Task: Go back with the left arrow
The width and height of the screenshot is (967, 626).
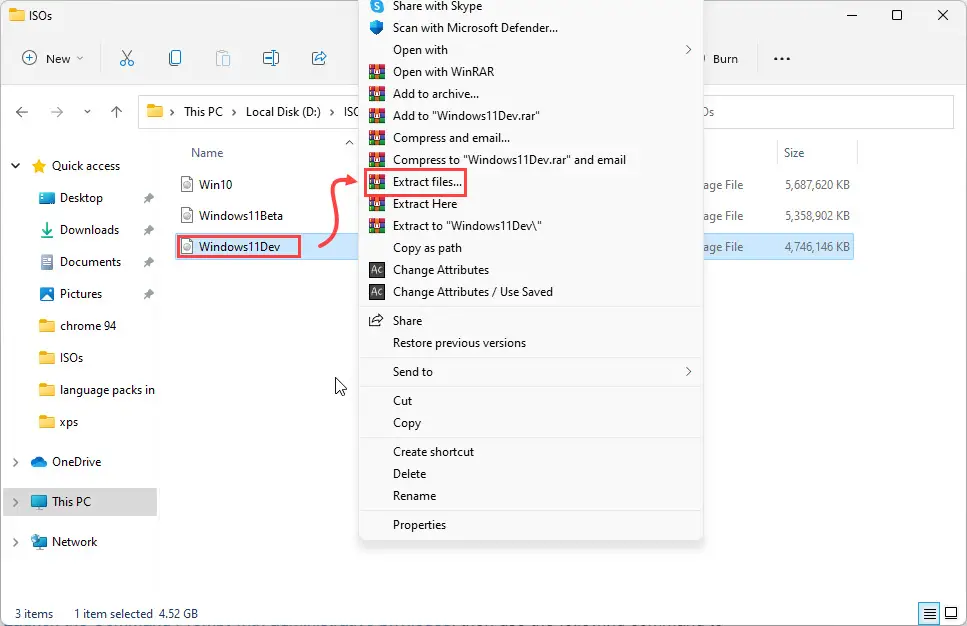Action: coord(22,112)
